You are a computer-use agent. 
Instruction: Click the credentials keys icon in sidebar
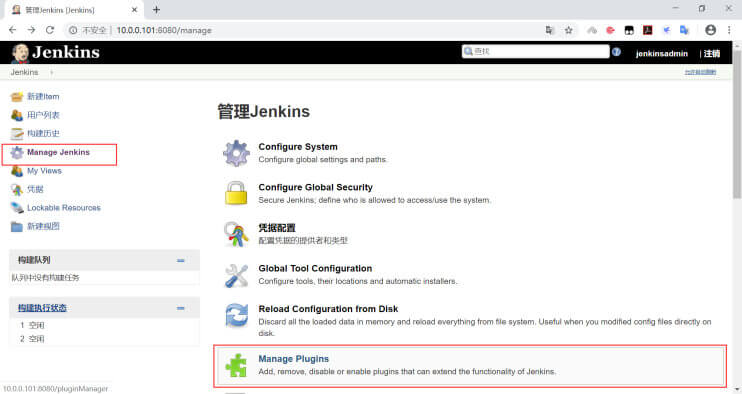tap(17, 190)
